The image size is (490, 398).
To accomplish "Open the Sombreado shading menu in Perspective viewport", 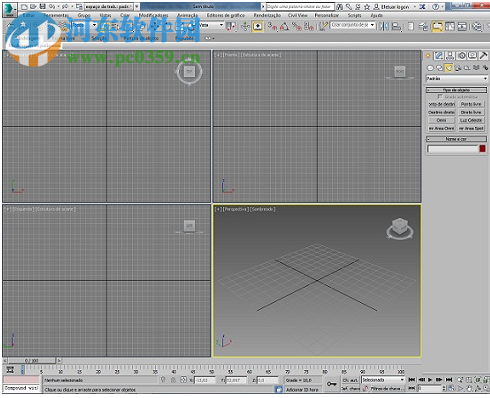I will click(263, 209).
